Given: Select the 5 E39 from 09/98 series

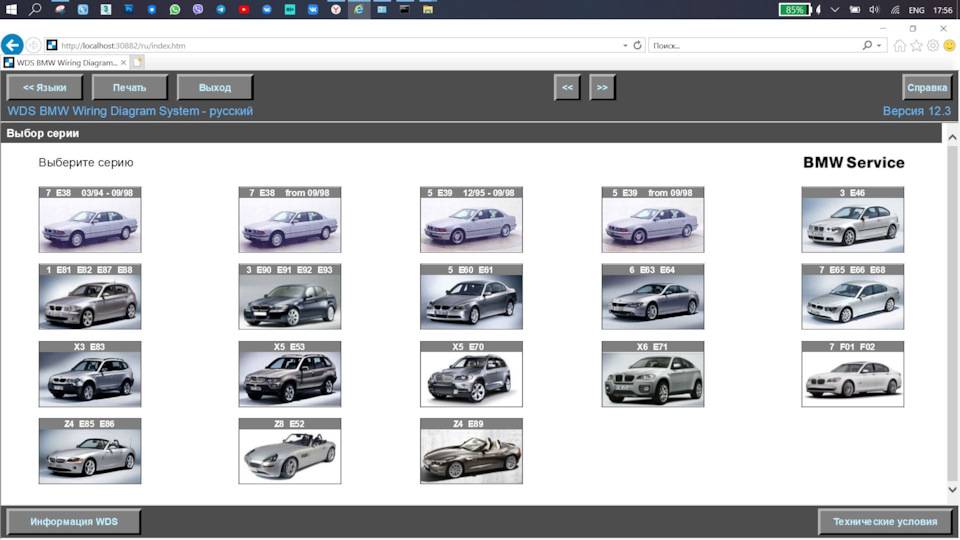Looking at the screenshot, I should [653, 220].
